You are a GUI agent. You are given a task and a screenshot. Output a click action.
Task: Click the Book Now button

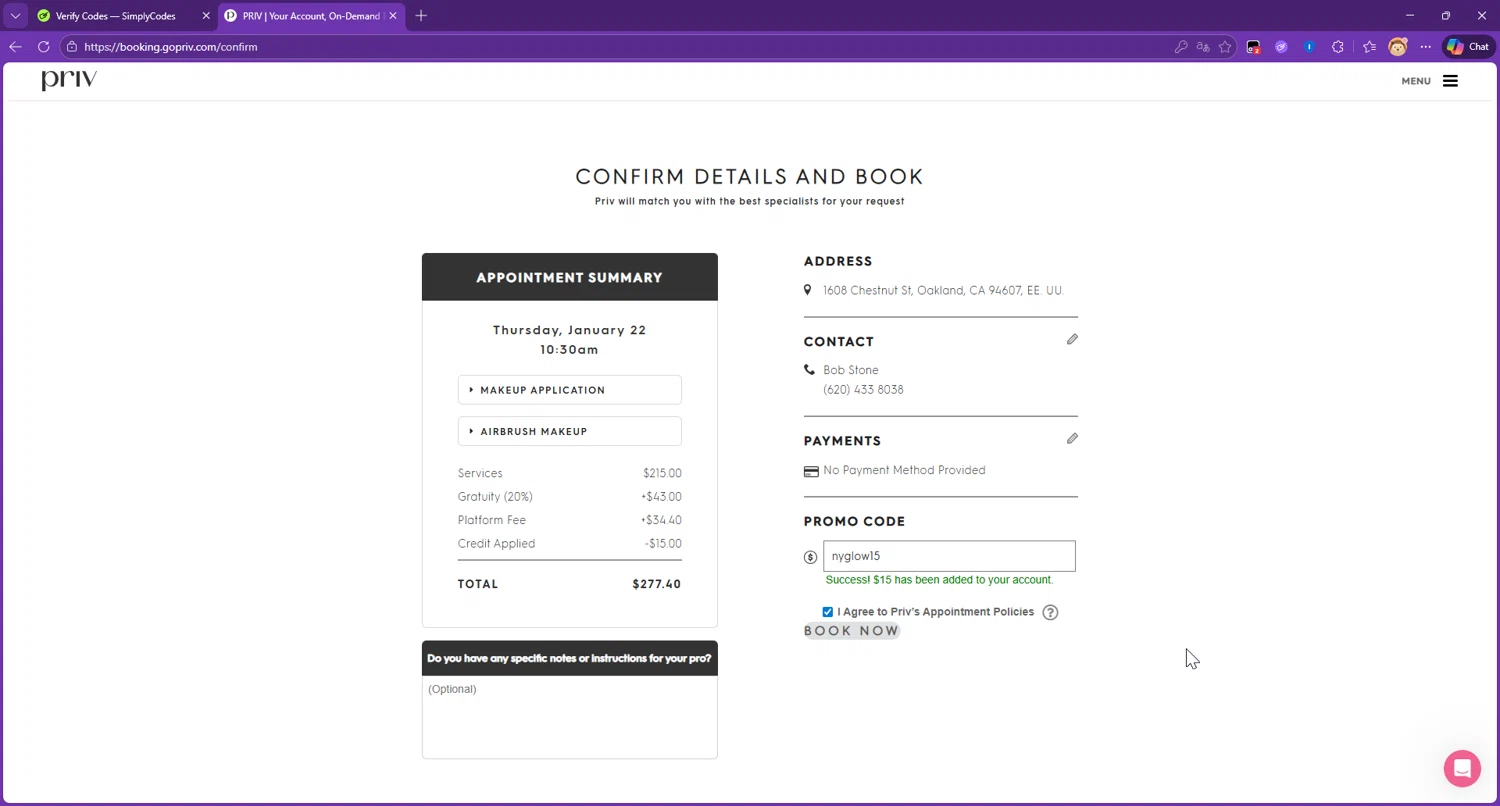coord(852,631)
